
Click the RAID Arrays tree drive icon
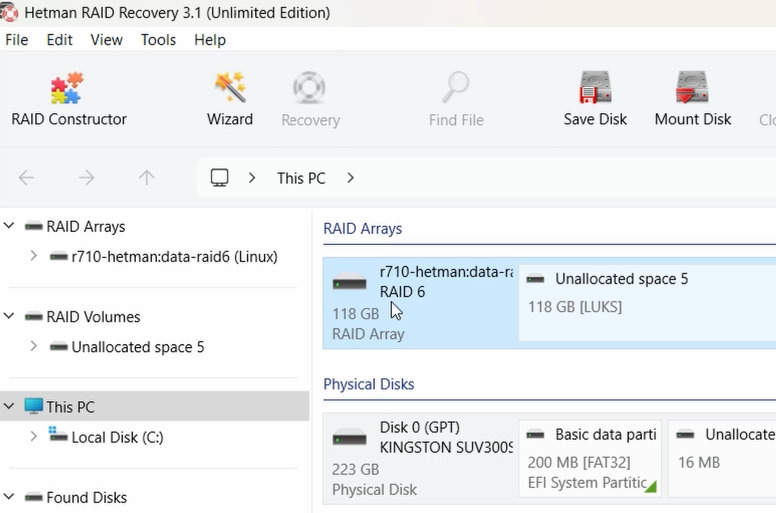34,227
